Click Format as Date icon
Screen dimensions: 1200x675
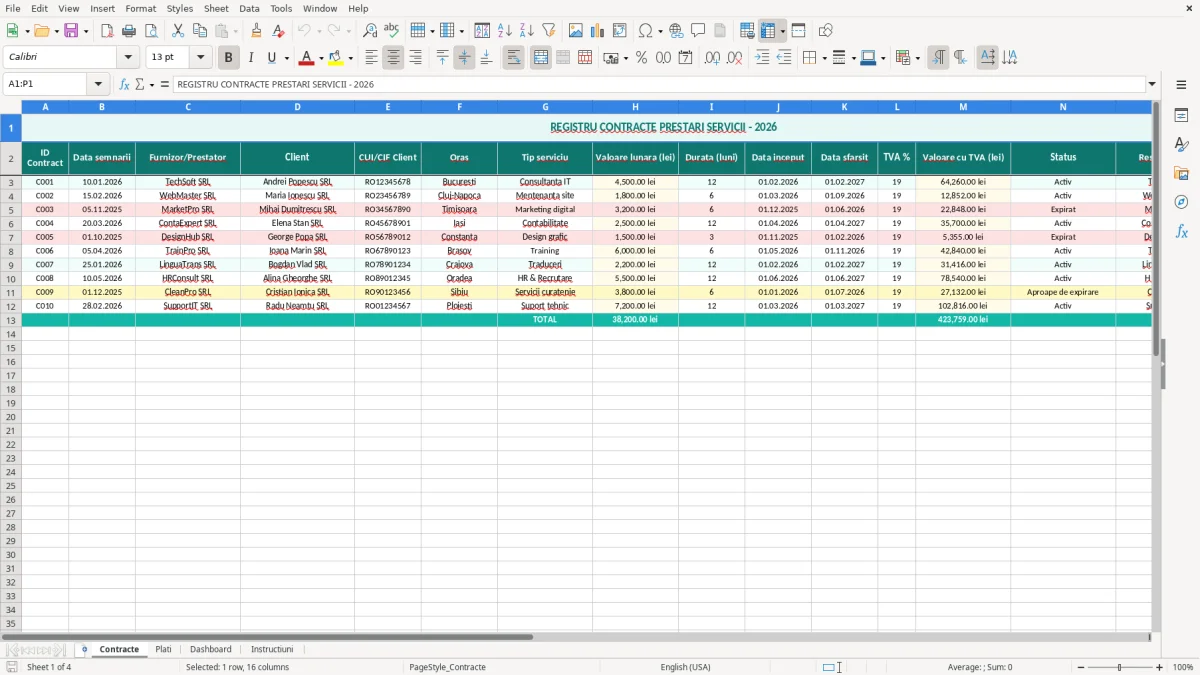(685, 58)
